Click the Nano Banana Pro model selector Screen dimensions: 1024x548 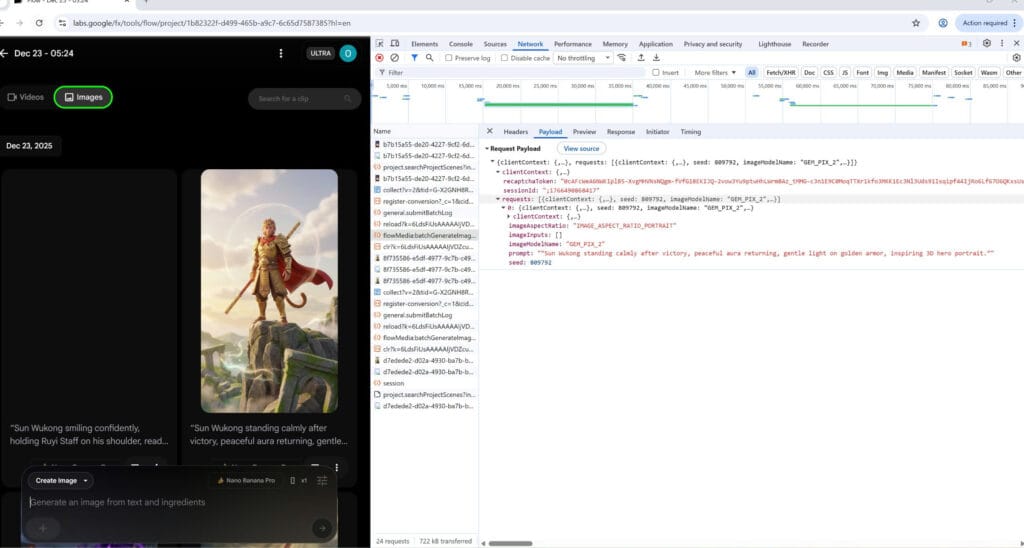coord(246,481)
